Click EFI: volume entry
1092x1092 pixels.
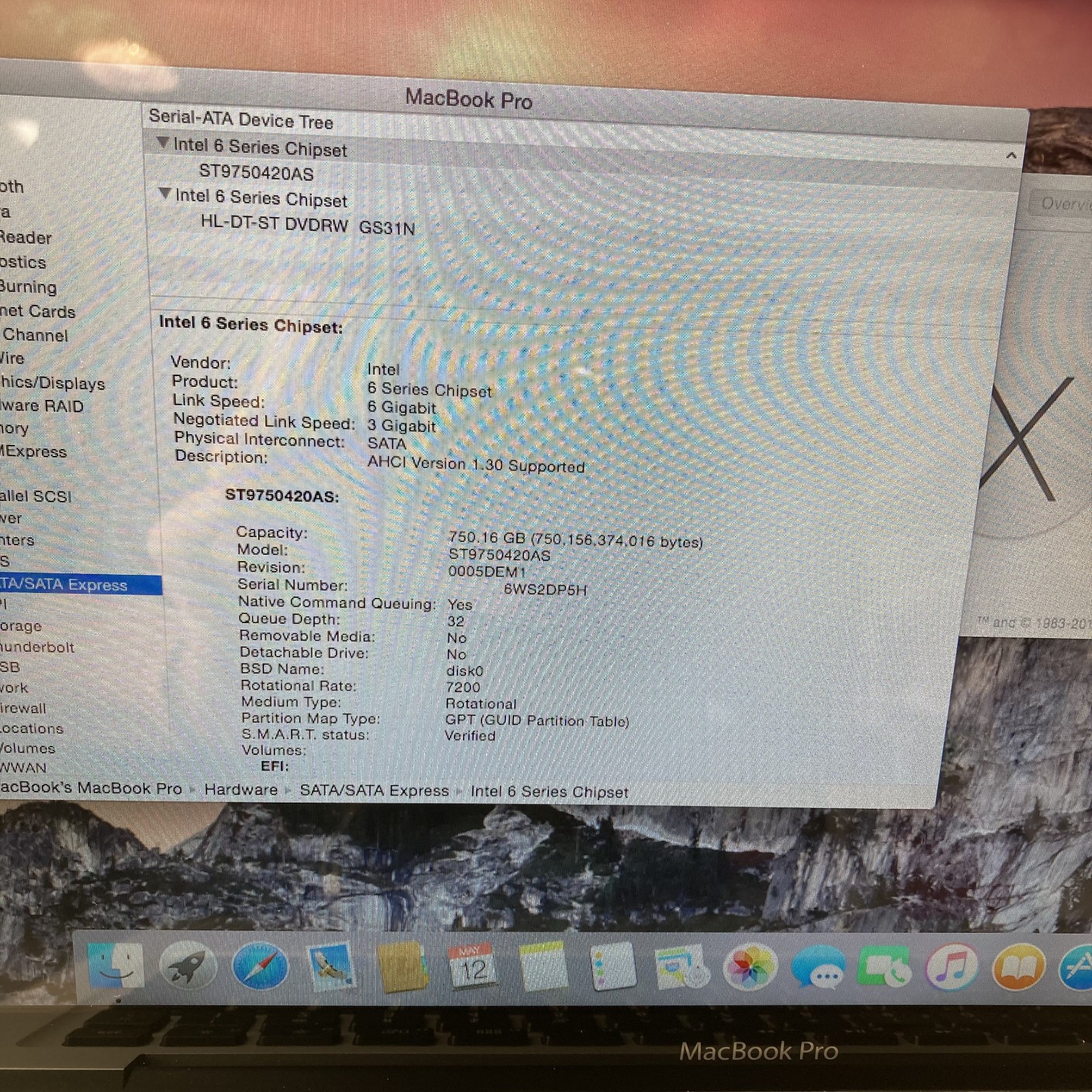(275, 766)
